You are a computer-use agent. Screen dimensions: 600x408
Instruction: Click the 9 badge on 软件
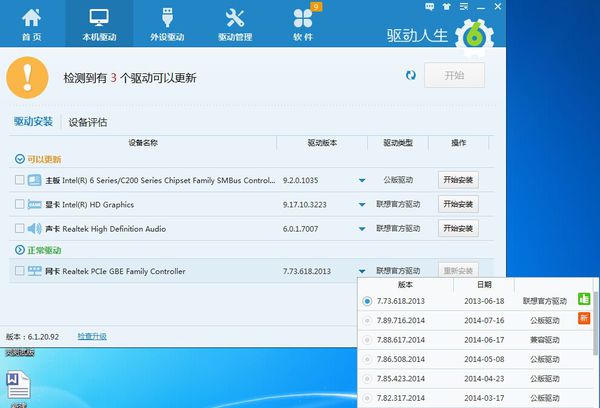(x=316, y=7)
